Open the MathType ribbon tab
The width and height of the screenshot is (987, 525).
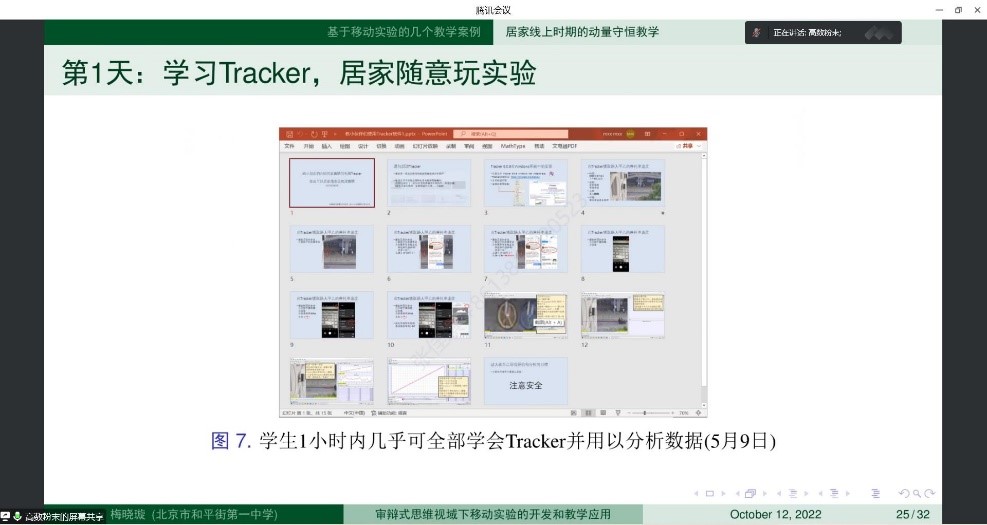point(513,146)
